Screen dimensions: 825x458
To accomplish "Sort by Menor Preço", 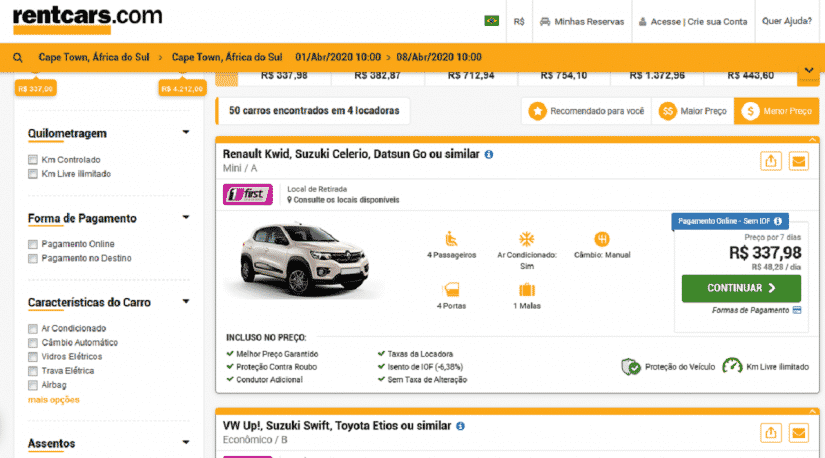I will click(x=777, y=111).
